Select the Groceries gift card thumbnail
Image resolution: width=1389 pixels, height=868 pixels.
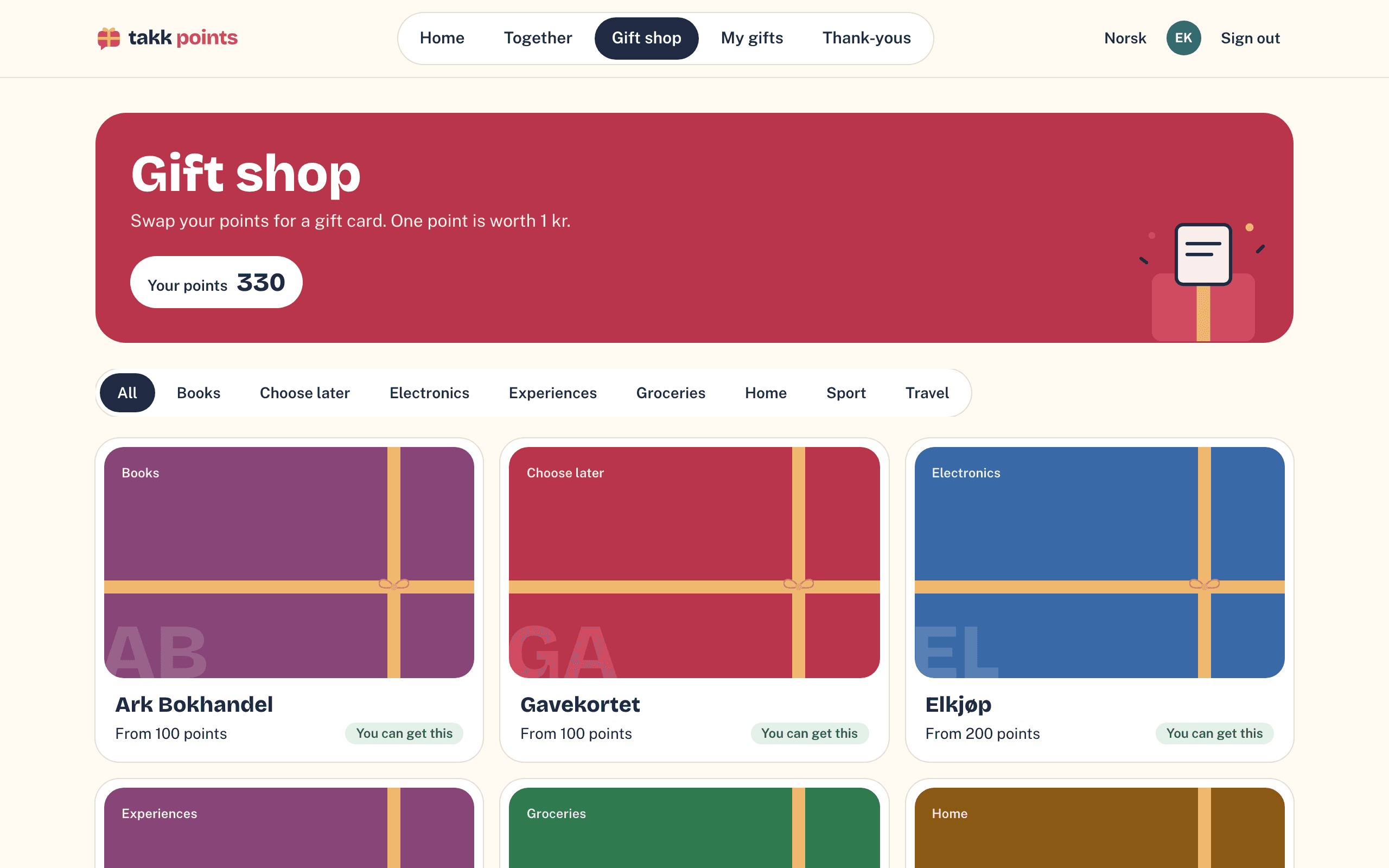694,827
